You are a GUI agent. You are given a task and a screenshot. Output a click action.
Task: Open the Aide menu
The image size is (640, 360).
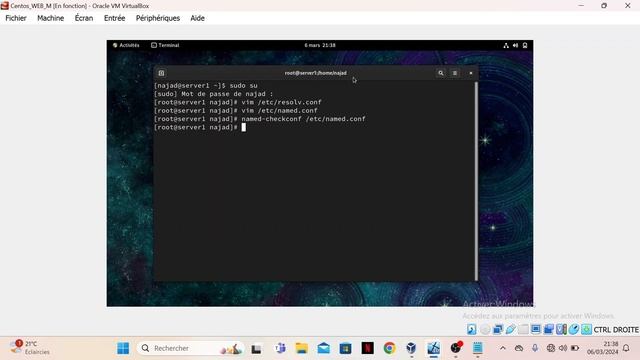click(198, 18)
